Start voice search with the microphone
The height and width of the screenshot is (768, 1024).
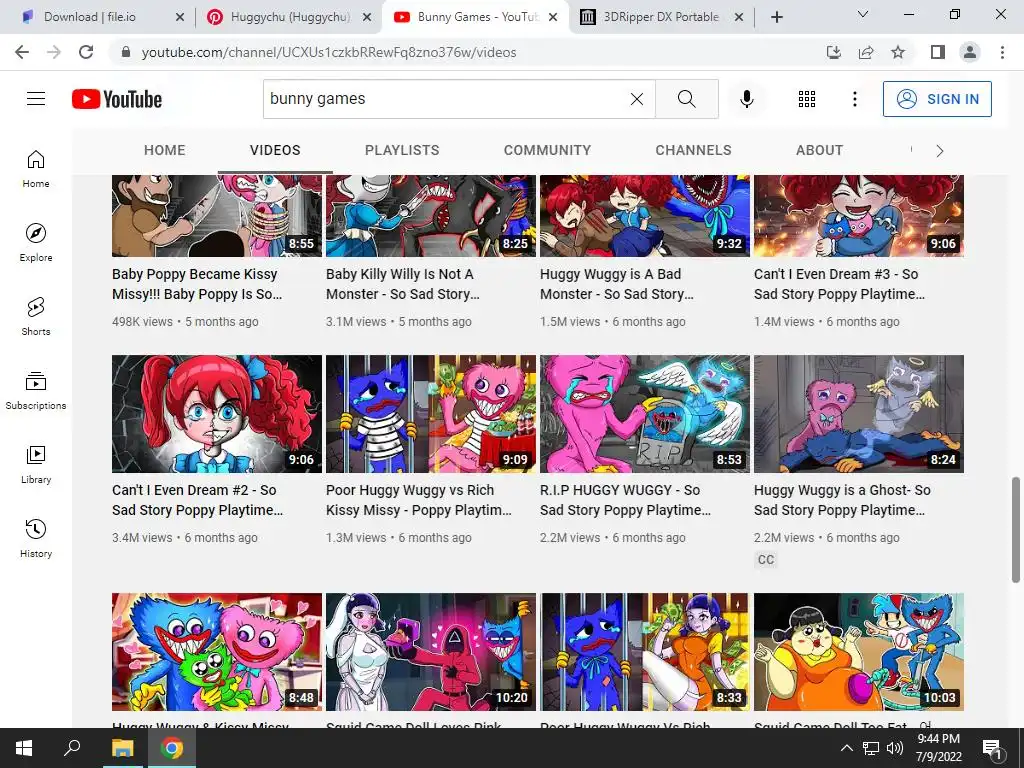[746, 99]
